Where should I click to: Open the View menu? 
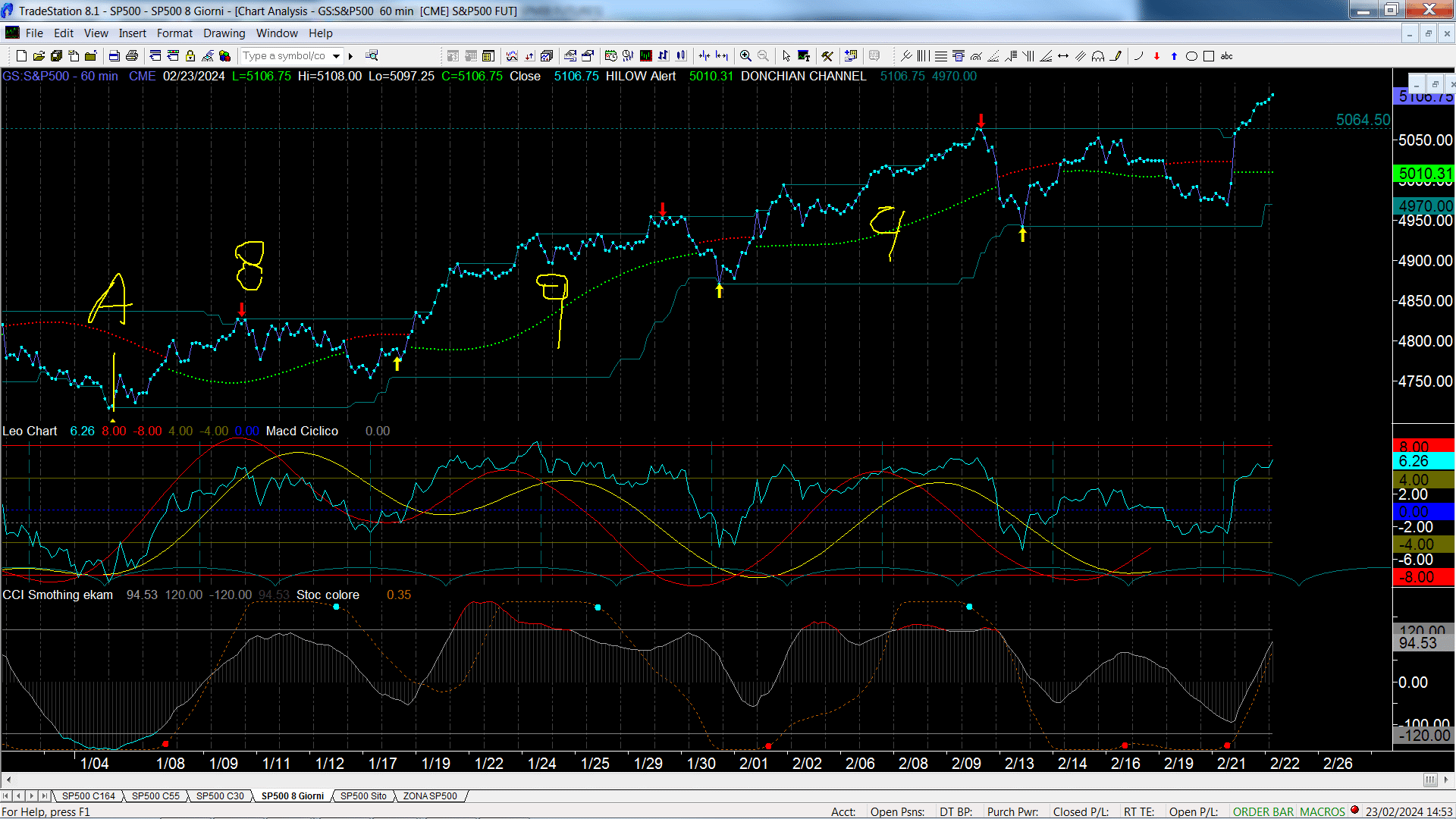click(96, 33)
